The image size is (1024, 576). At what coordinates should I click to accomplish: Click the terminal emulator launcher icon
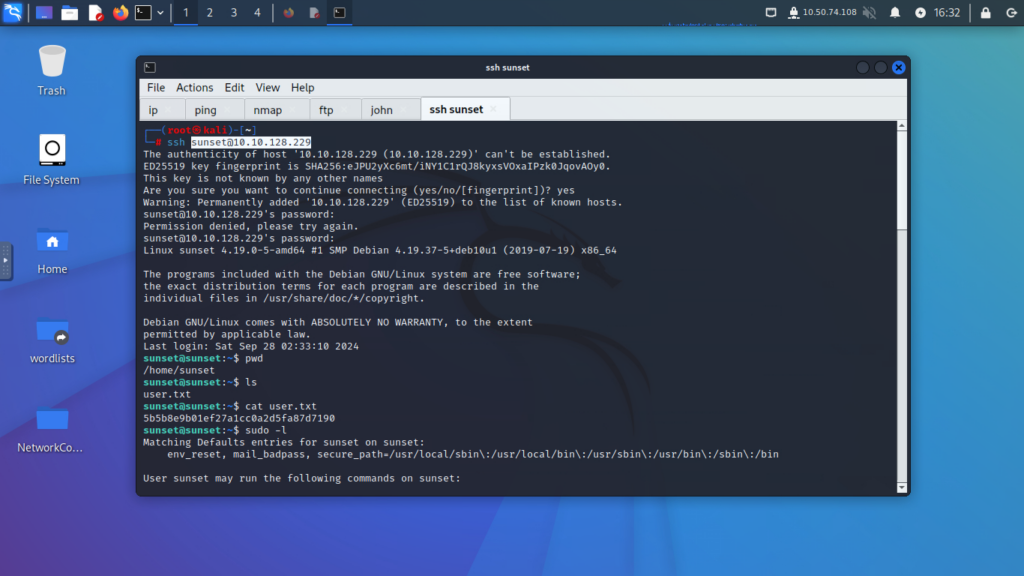click(x=144, y=13)
